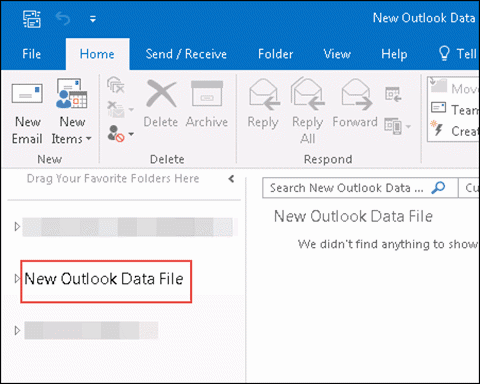Open the Customize Quick Access Toolbar dropdown
This screenshot has width=480, height=384.
(x=93, y=19)
